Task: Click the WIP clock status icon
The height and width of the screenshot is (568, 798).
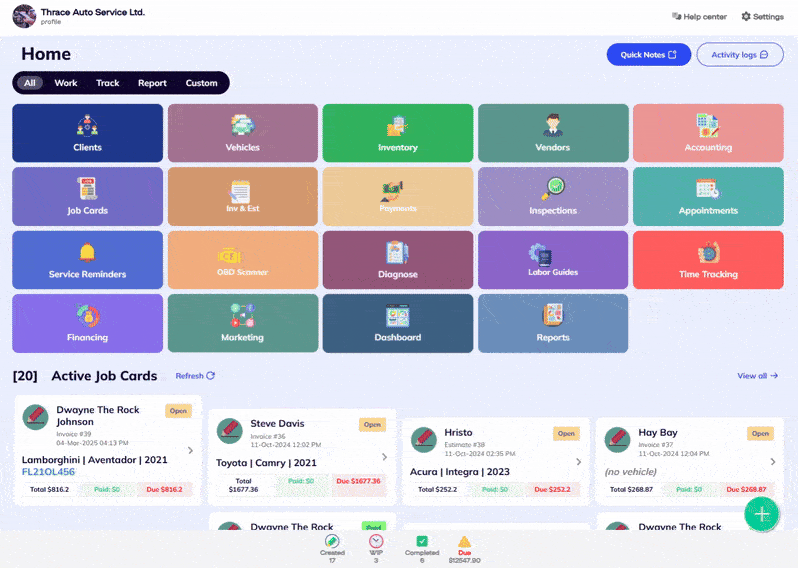Action: pyautogui.click(x=376, y=541)
